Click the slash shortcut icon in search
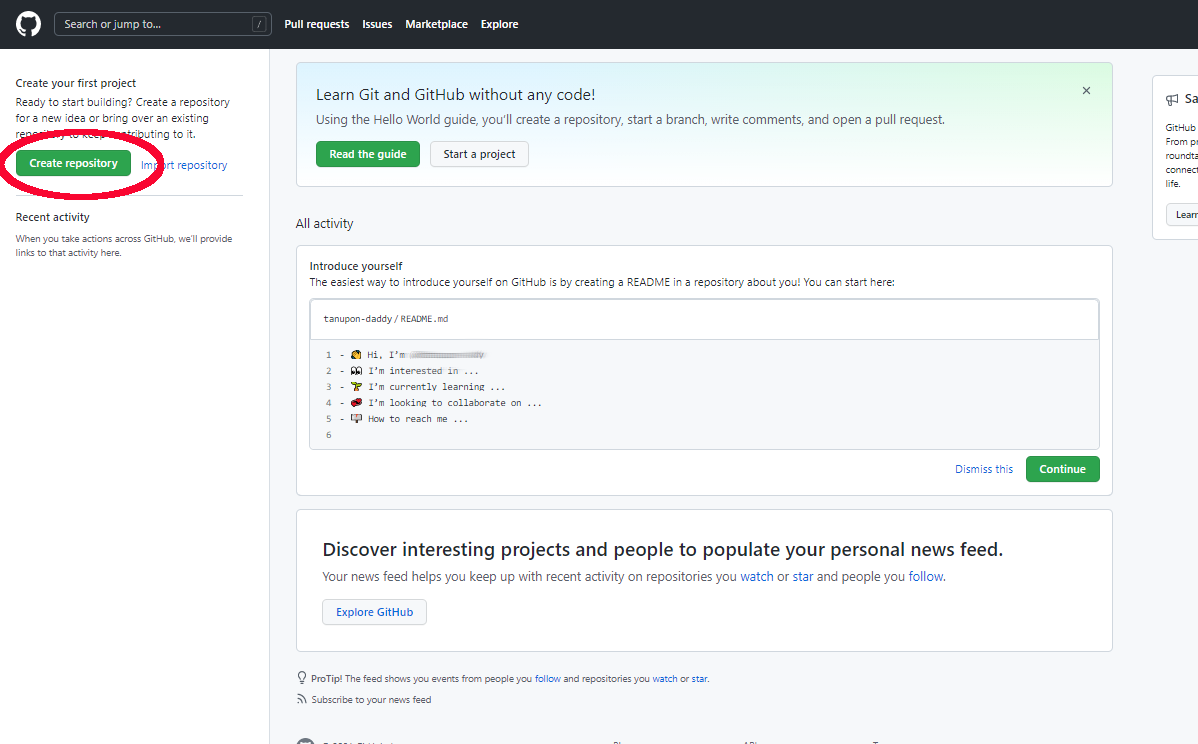 click(x=259, y=24)
